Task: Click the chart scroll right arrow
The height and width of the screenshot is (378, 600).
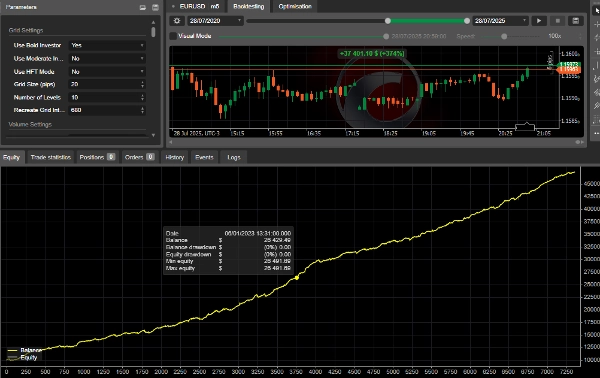Action: pos(582,142)
